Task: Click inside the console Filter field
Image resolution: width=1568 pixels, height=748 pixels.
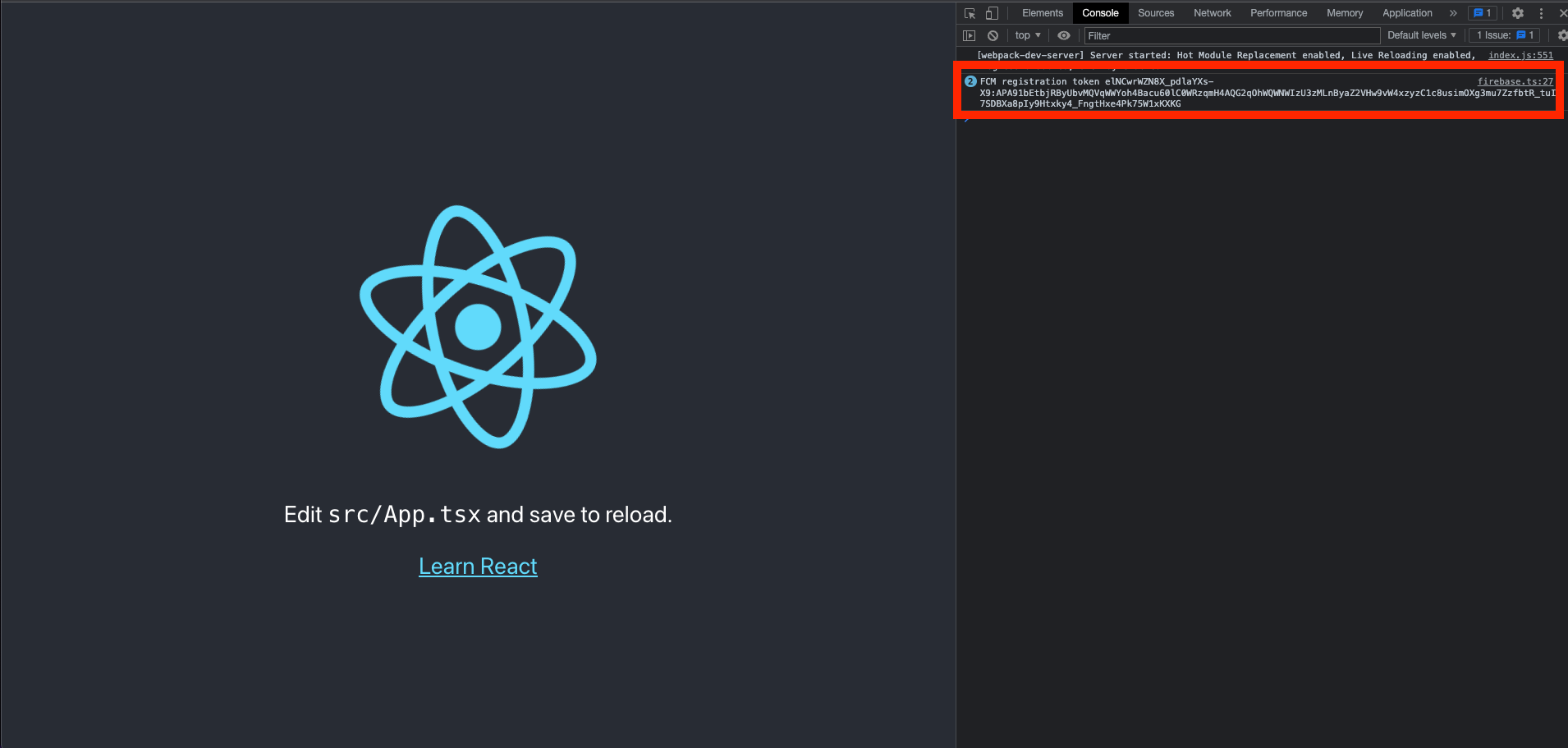Action: [x=1190, y=35]
